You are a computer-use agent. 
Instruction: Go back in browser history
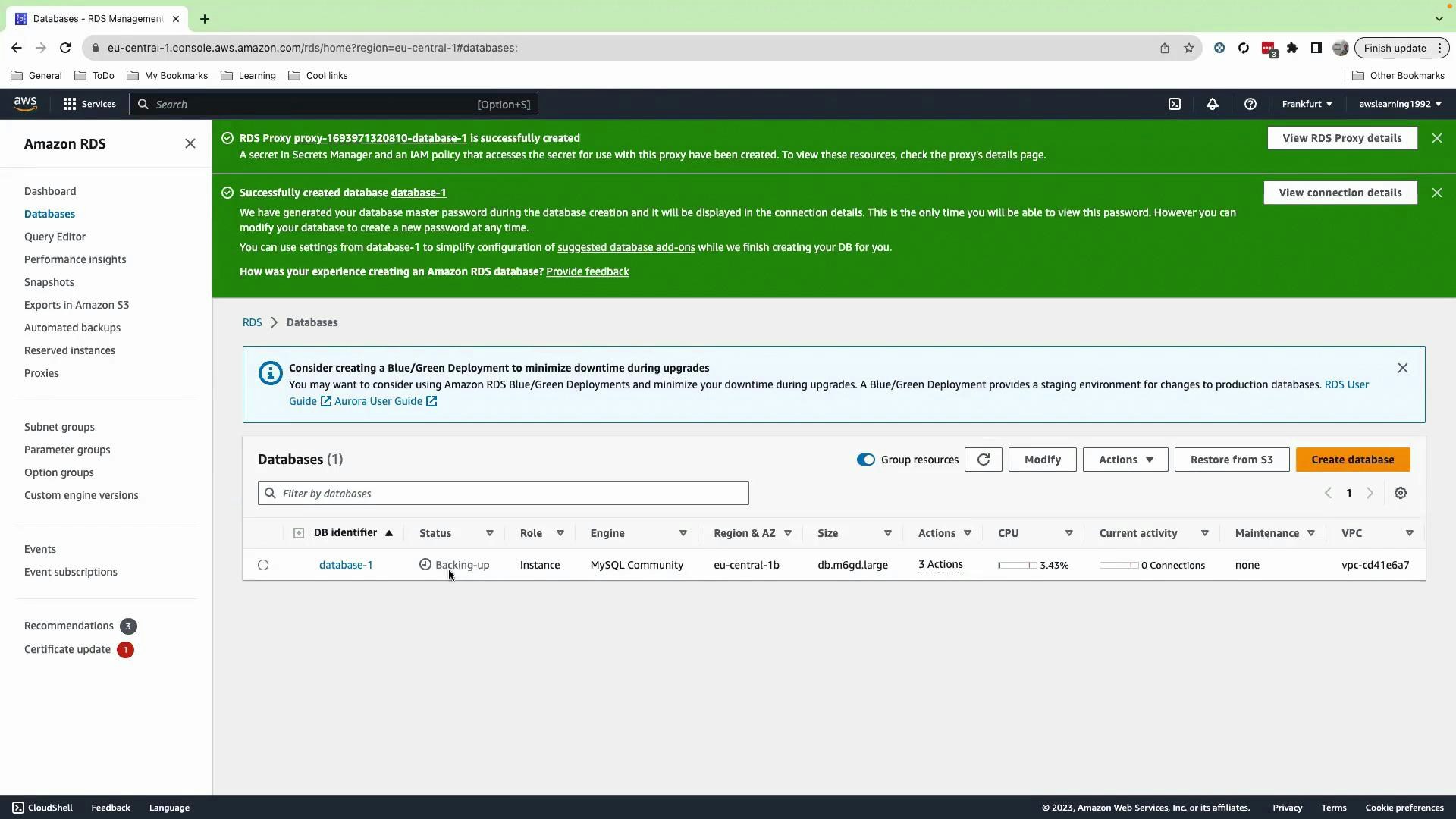tap(17, 48)
